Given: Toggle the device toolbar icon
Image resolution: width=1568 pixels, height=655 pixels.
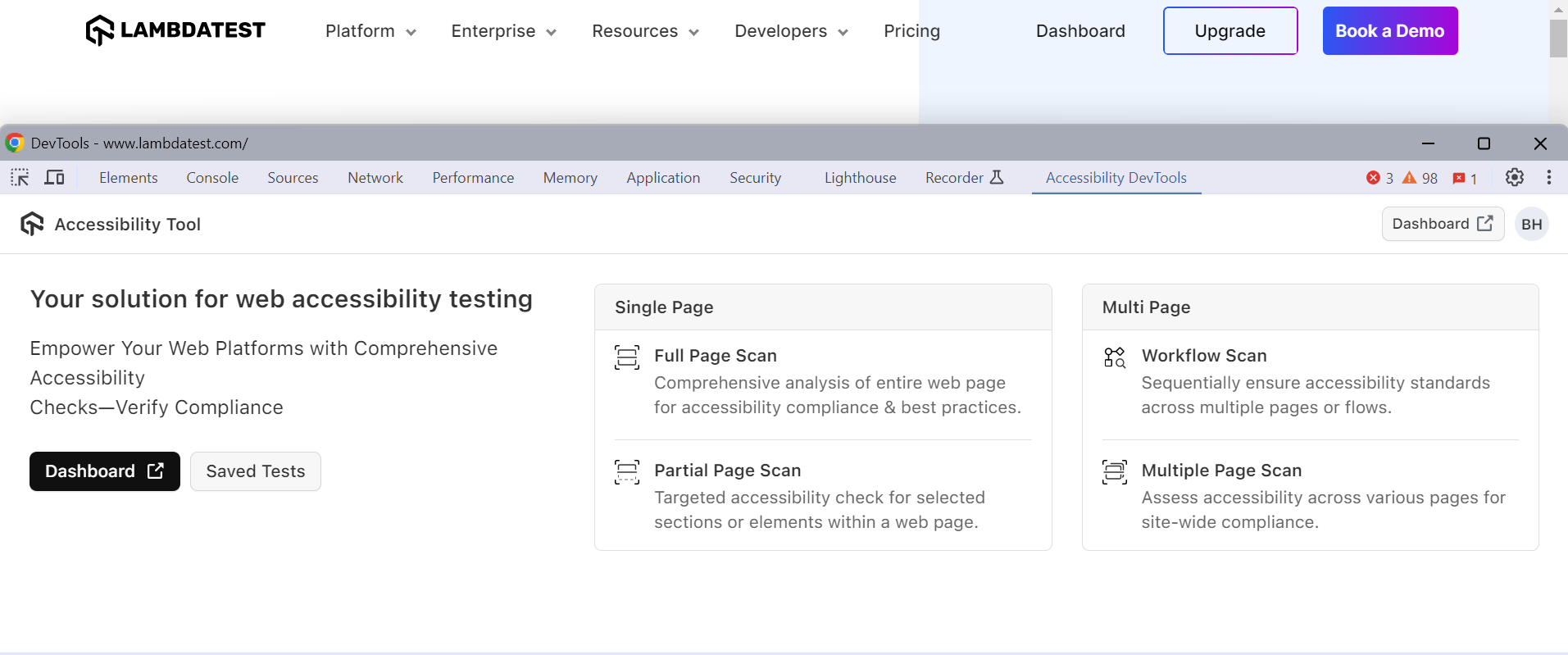Looking at the screenshot, I should click(x=54, y=177).
